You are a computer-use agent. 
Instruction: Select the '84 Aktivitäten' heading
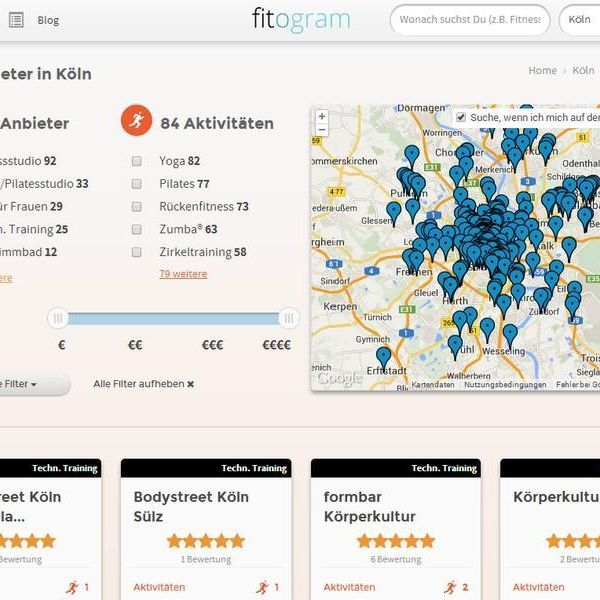click(x=217, y=124)
